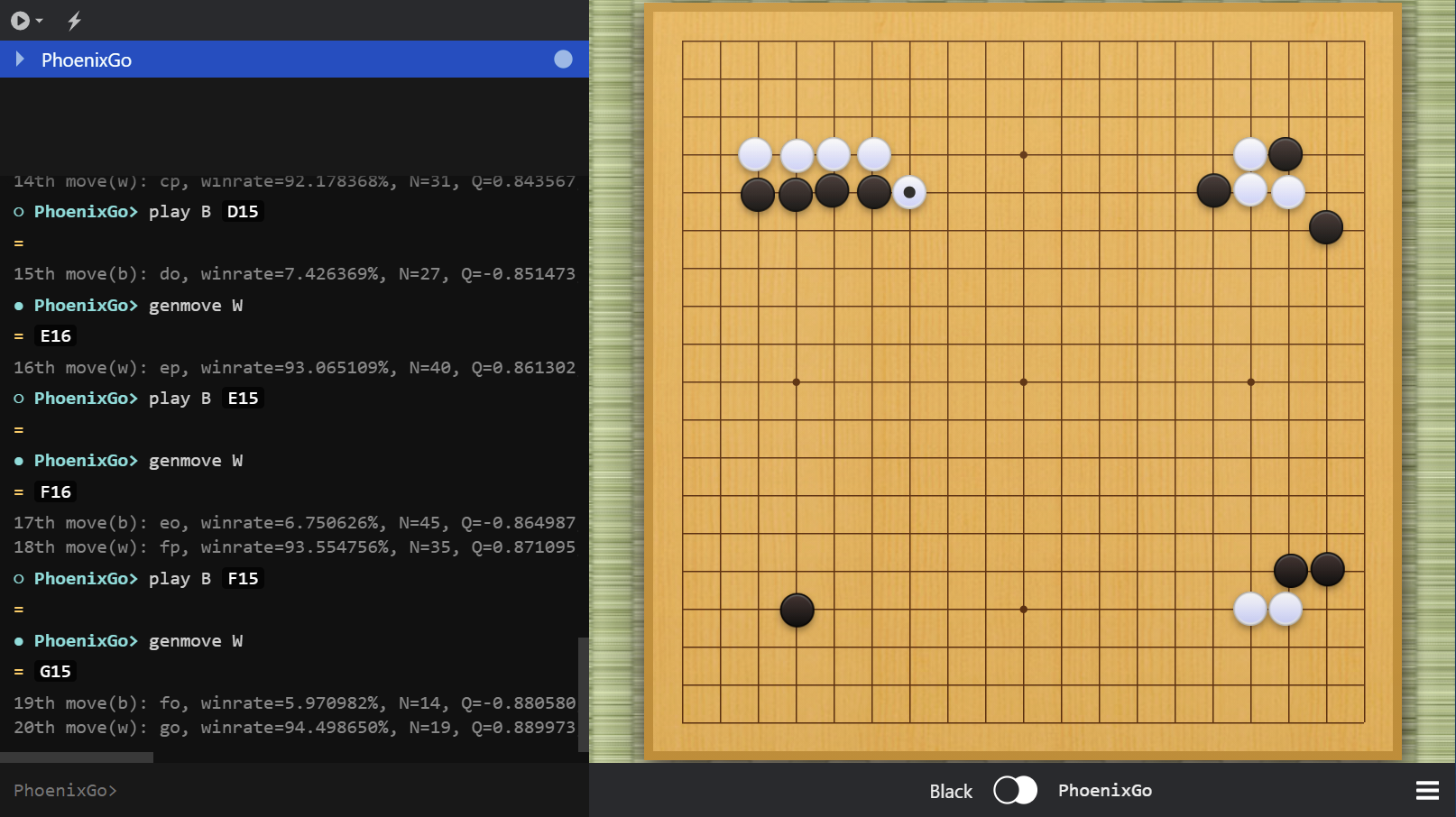Click the console horizontal scrollbar thumb
The height and width of the screenshot is (817, 1456).
(x=77, y=757)
